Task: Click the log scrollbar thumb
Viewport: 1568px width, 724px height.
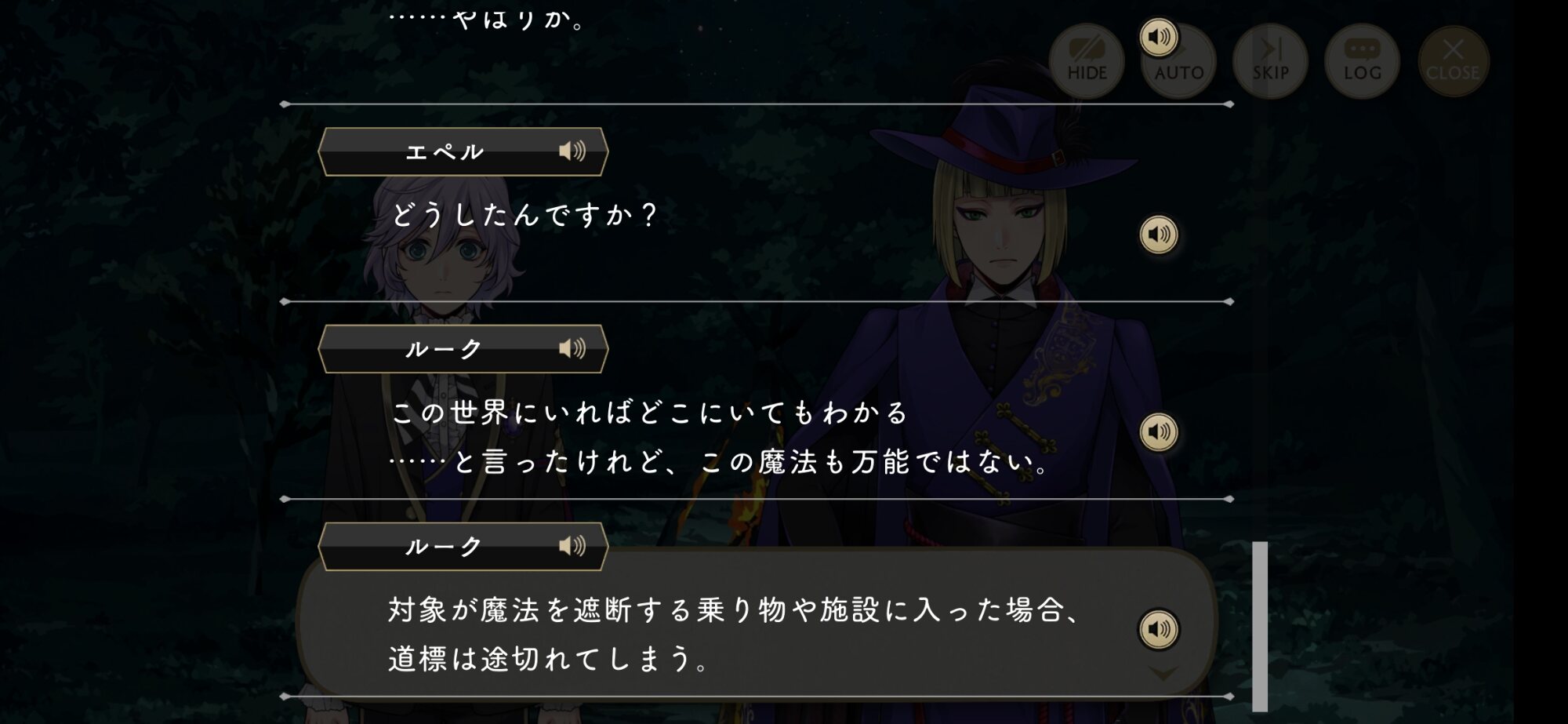Action: (x=1260, y=626)
